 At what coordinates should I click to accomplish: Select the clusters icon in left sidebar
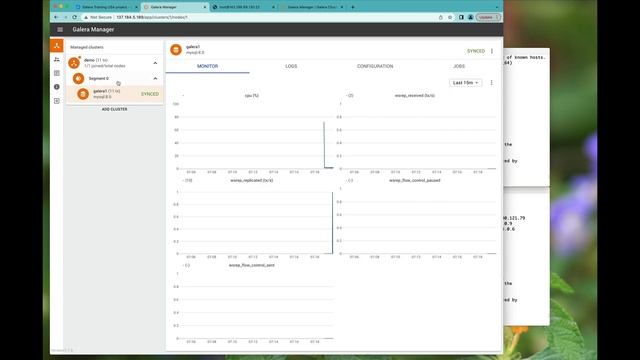[x=57, y=45]
